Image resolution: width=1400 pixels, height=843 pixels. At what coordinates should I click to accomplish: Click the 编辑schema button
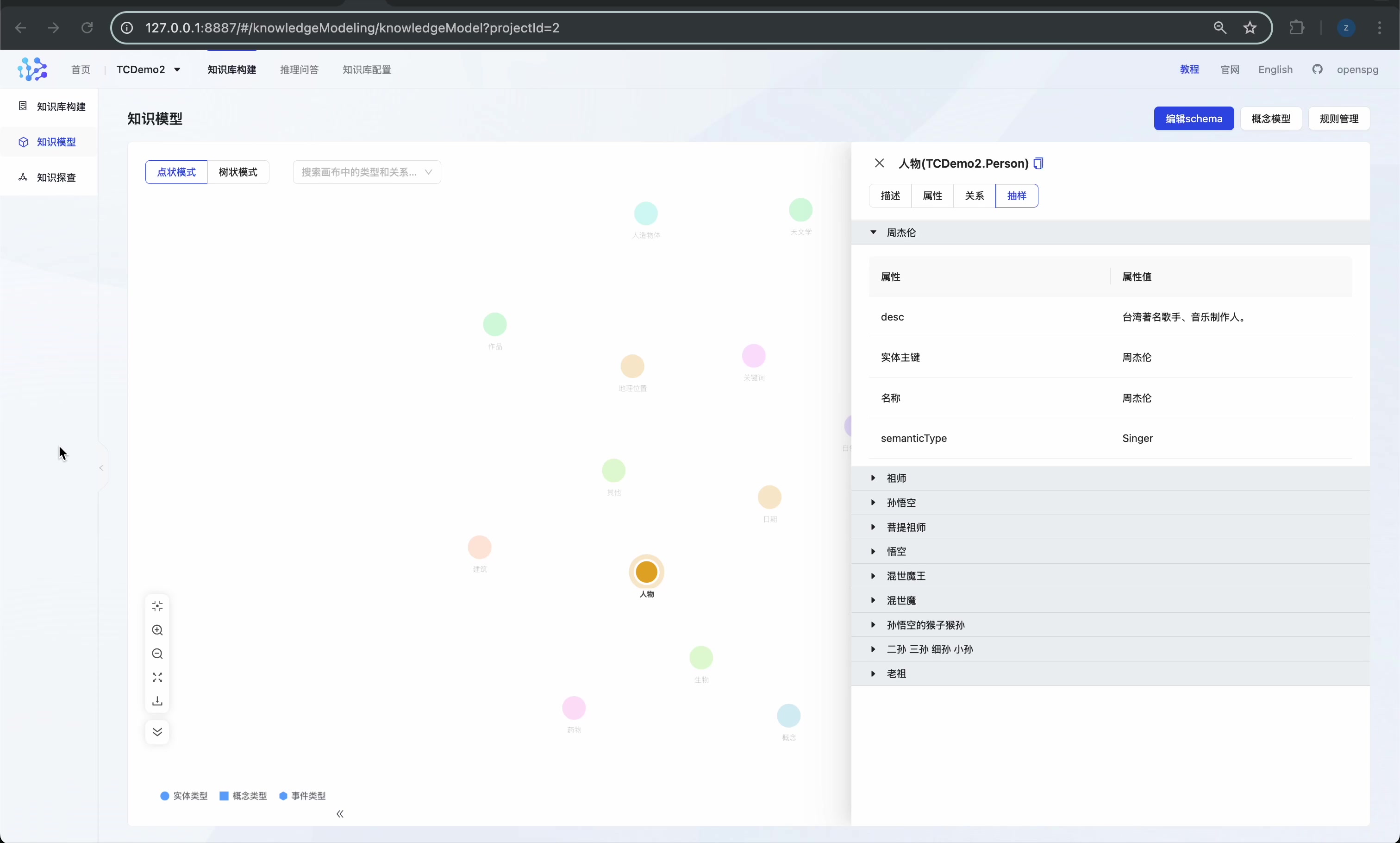pos(1194,119)
